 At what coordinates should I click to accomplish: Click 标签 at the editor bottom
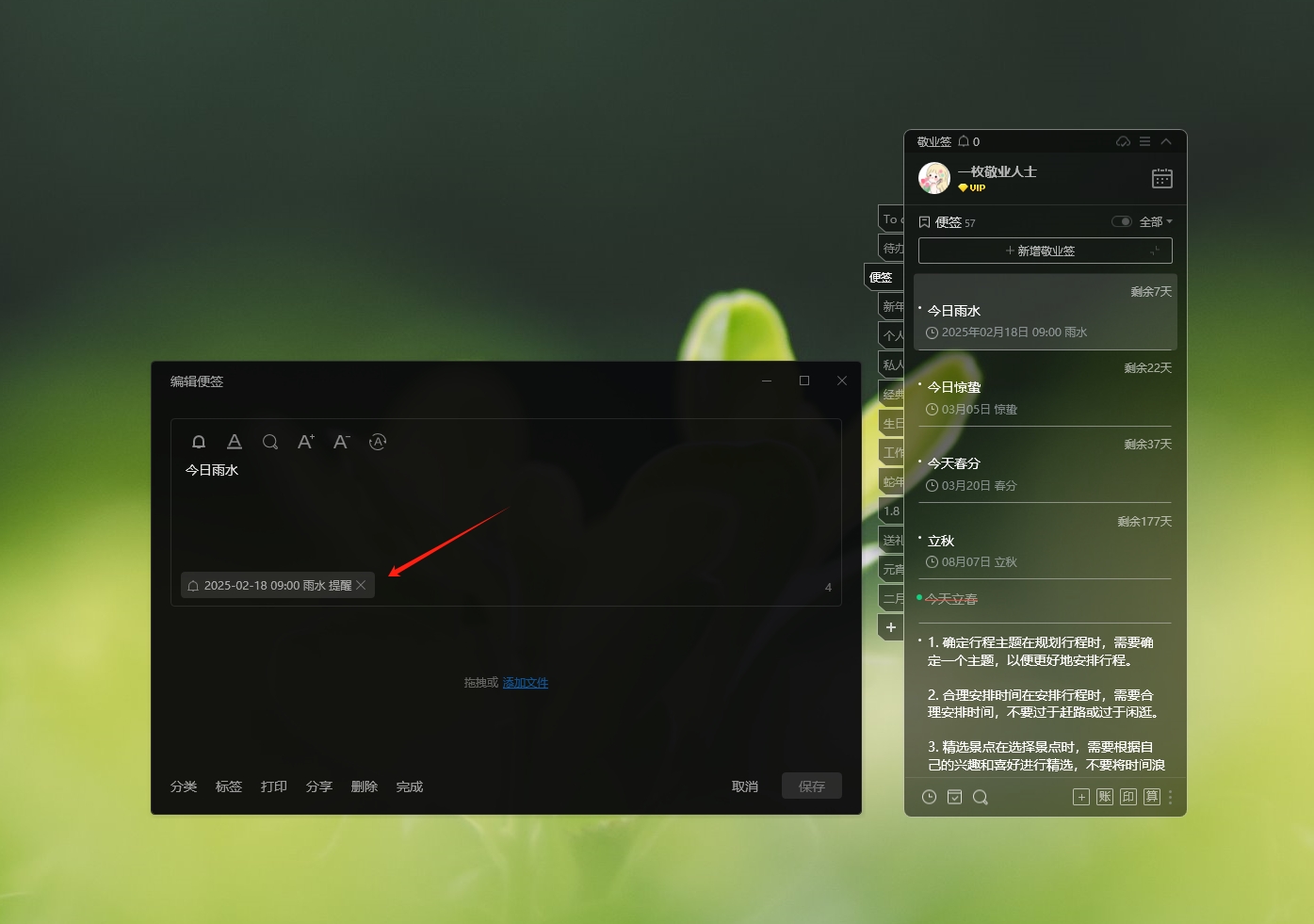pyautogui.click(x=229, y=786)
